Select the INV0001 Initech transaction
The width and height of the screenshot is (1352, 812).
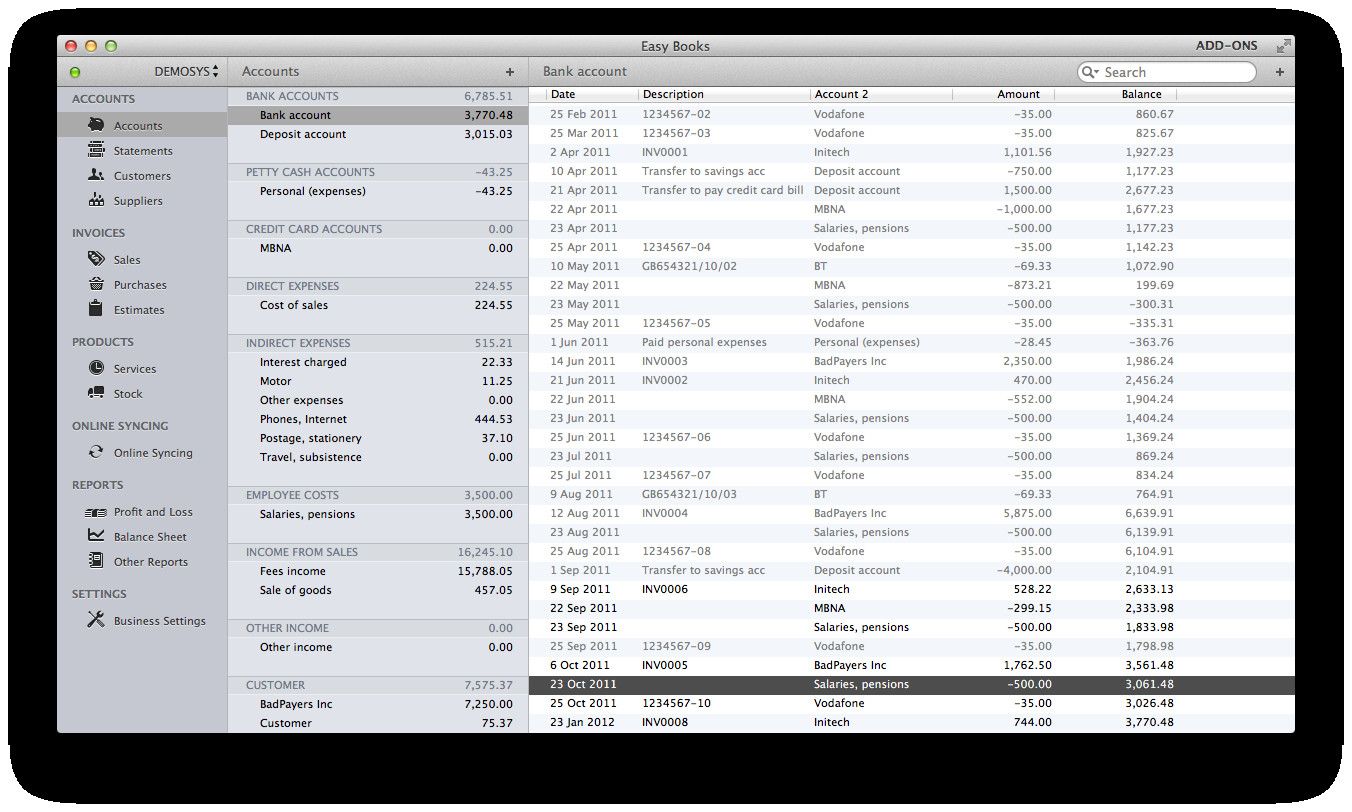[x=912, y=152]
